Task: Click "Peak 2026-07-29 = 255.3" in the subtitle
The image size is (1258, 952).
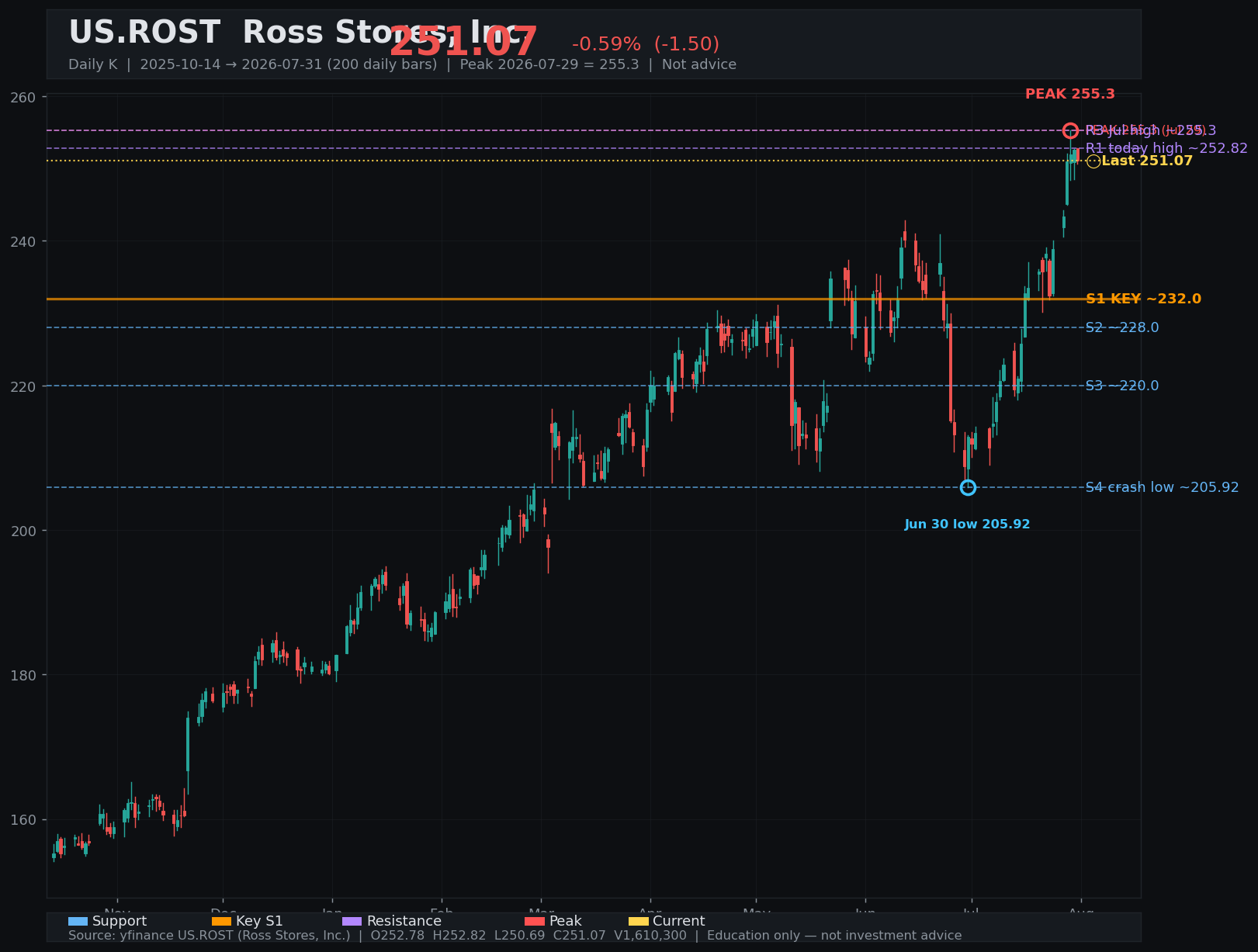Action: 549,64
